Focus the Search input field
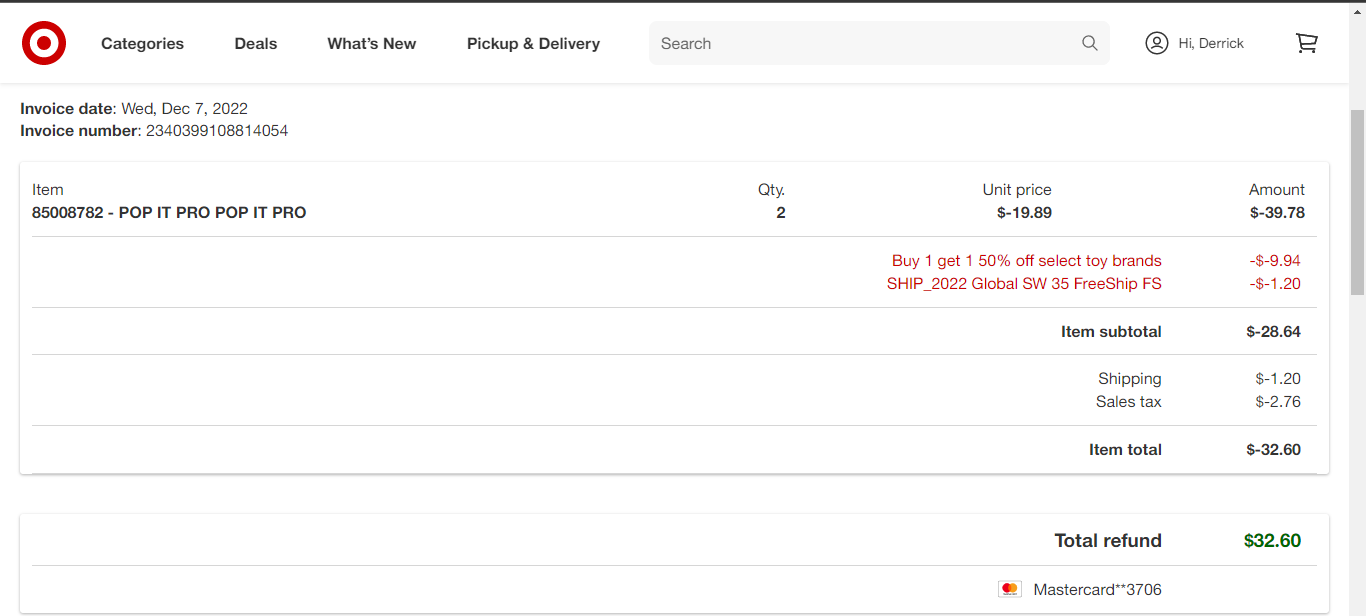Viewport: 1366px width, 616px height. pyautogui.click(x=865, y=43)
